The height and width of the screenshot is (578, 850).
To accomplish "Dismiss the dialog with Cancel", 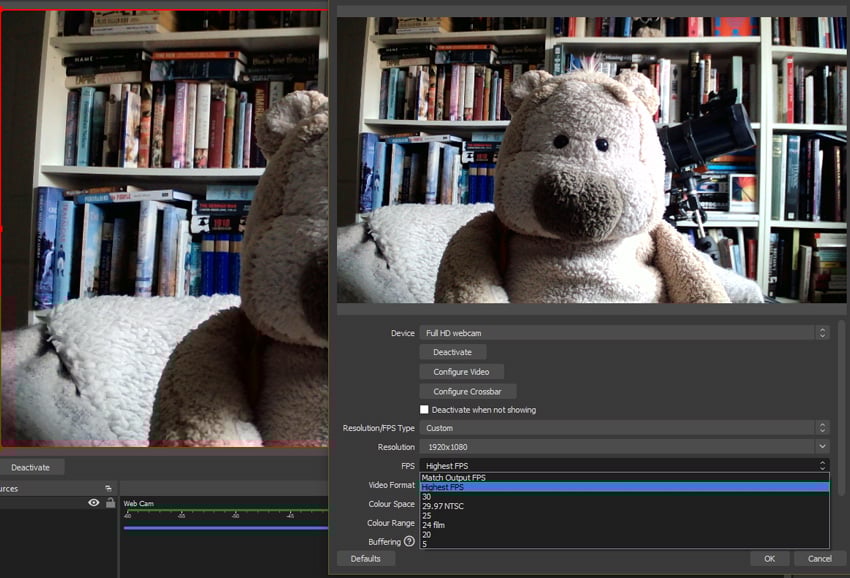I will (820, 559).
